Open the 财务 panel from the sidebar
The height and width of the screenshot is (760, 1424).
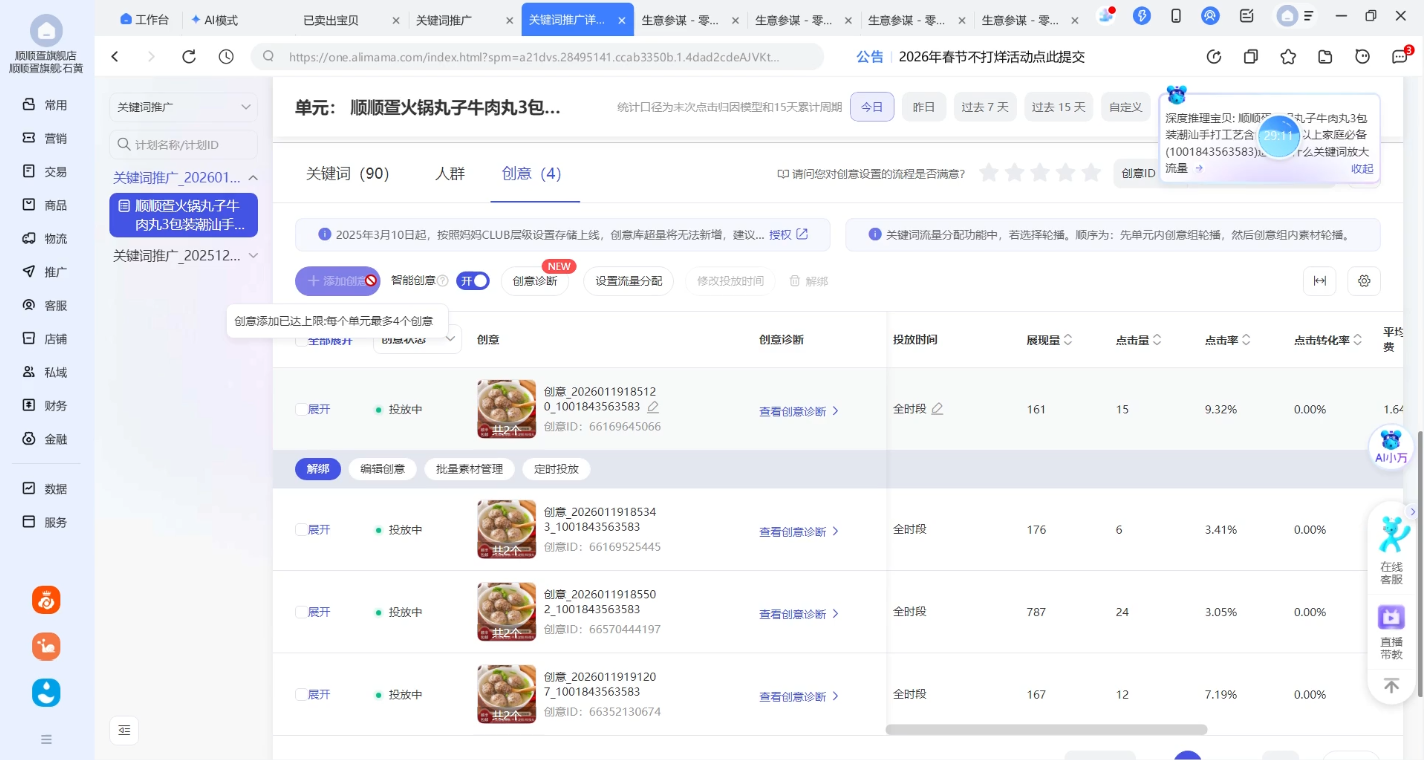(x=44, y=405)
